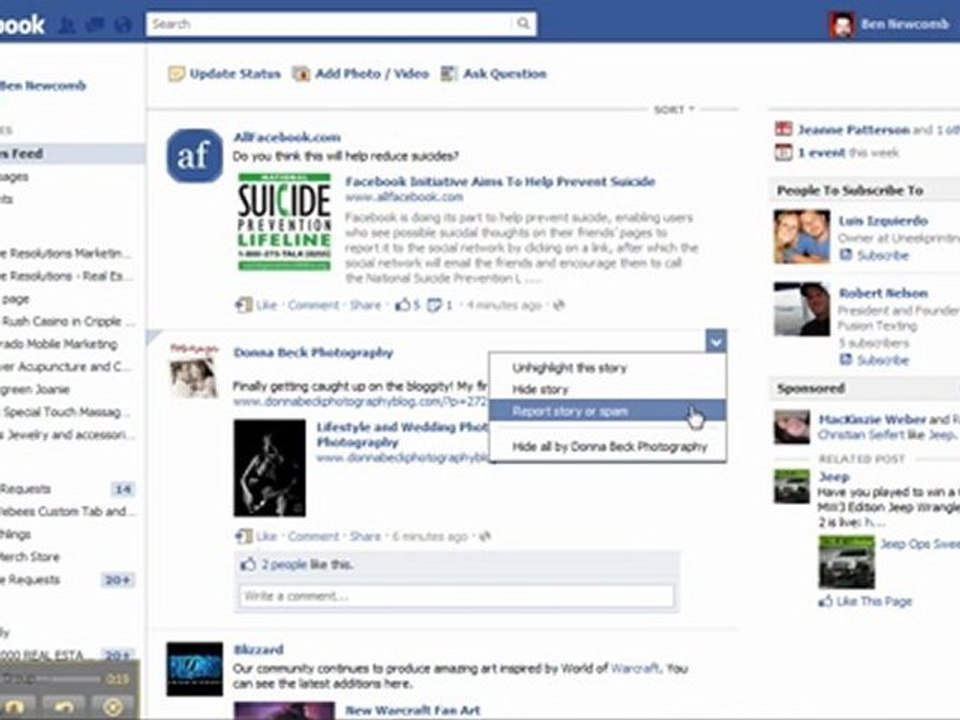The width and height of the screenshot is (960, 720).
Task: Click the Subscribe icon under Luis Izquierdo
Action: [846, 255]
